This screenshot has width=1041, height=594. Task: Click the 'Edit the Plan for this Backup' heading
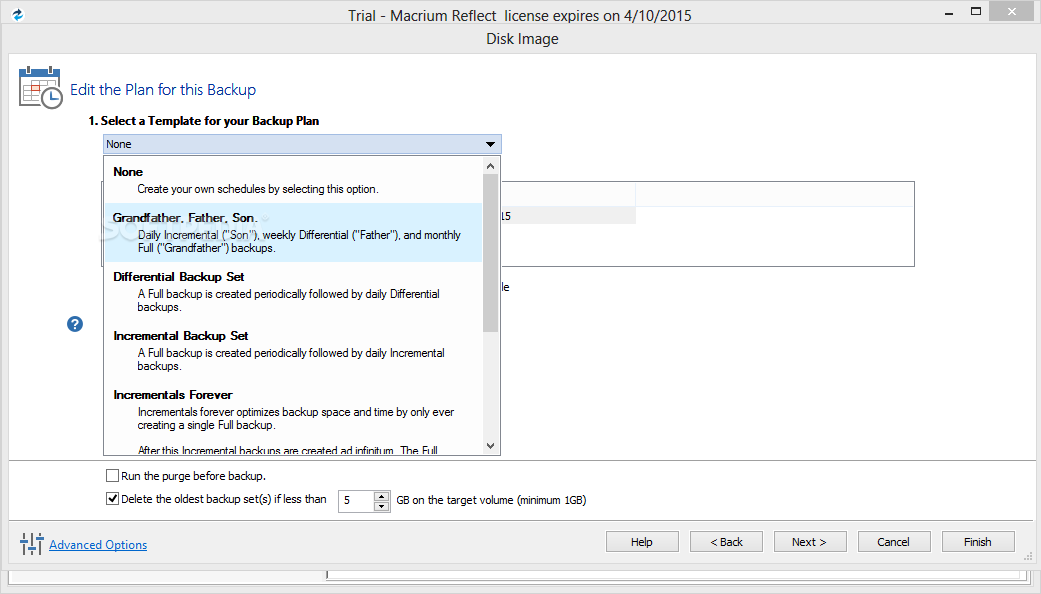point(163,90)
